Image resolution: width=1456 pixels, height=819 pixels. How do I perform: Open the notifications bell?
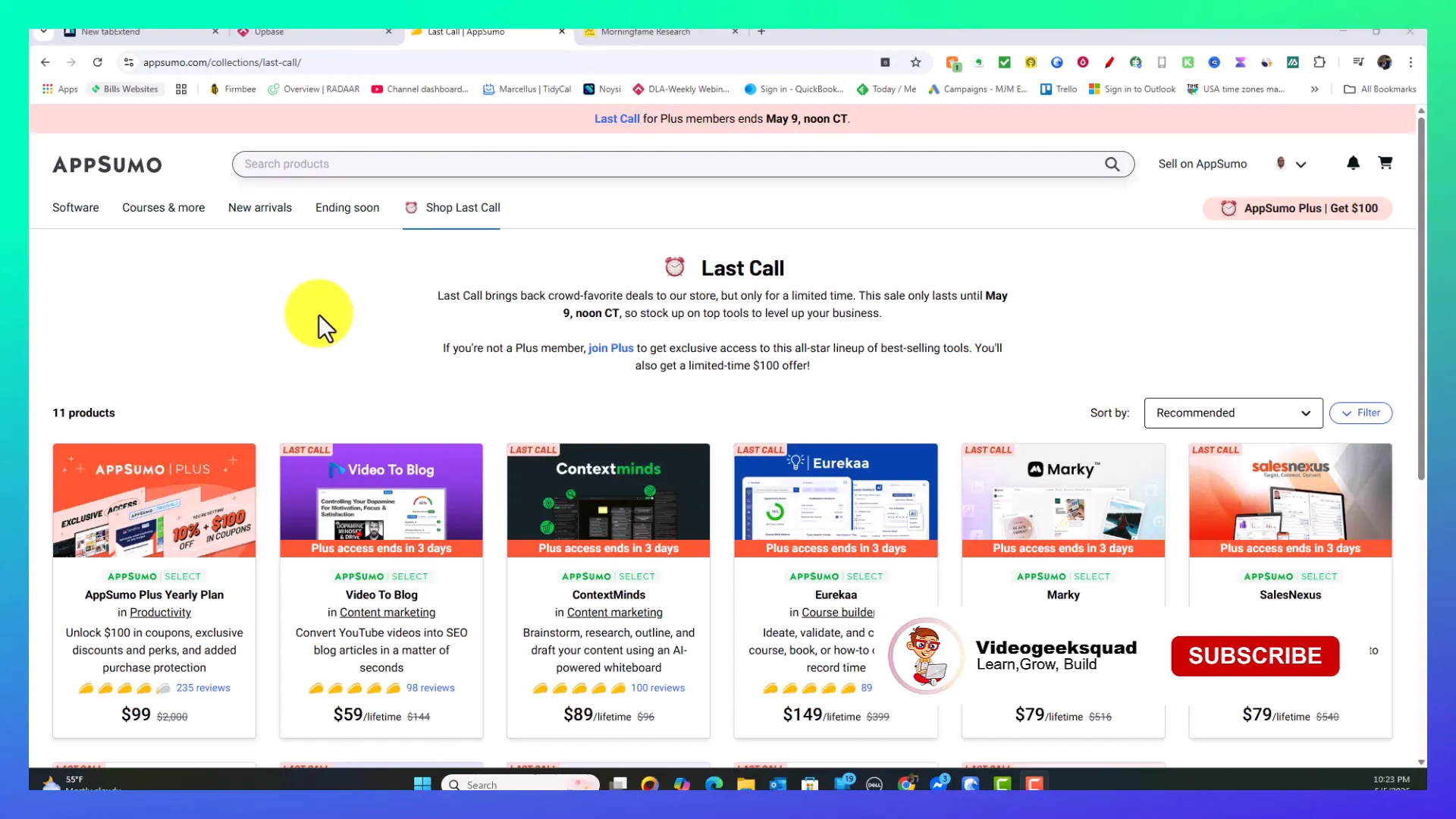(x=1353, y=163)
